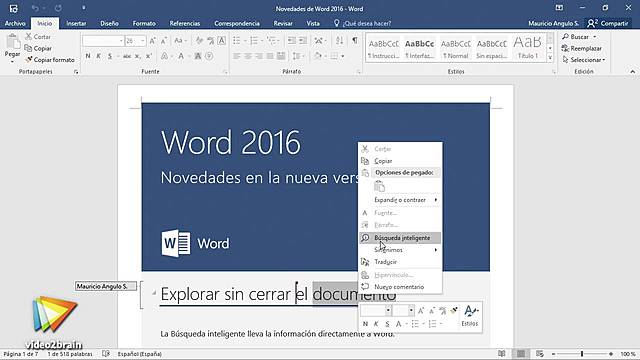Choose Búsqueda inteligente in context menu
The image size is (640, 360).
tap(400, 238)
